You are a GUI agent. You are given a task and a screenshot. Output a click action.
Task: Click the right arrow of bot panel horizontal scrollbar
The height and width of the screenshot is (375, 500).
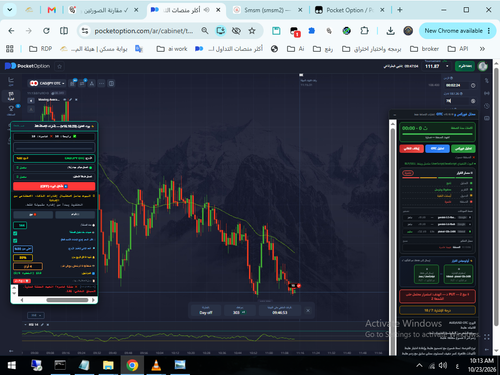pos(93,300)
